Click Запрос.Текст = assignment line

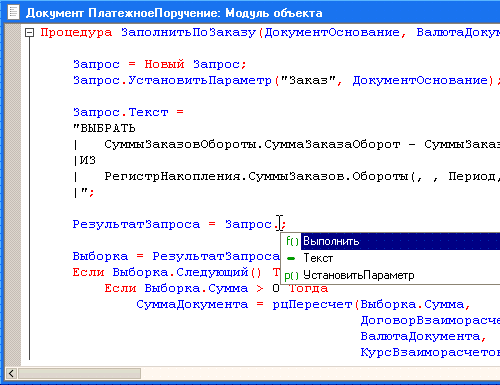pyautogui.click(x=128, y=112)
